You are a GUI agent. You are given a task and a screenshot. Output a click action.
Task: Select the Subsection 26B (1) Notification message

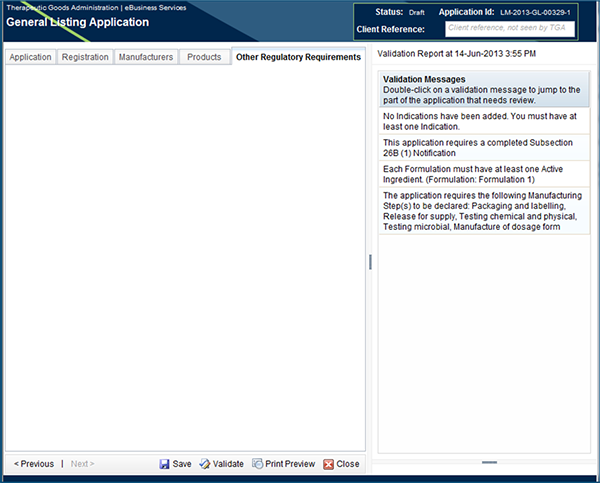click(x=485, y=148)
